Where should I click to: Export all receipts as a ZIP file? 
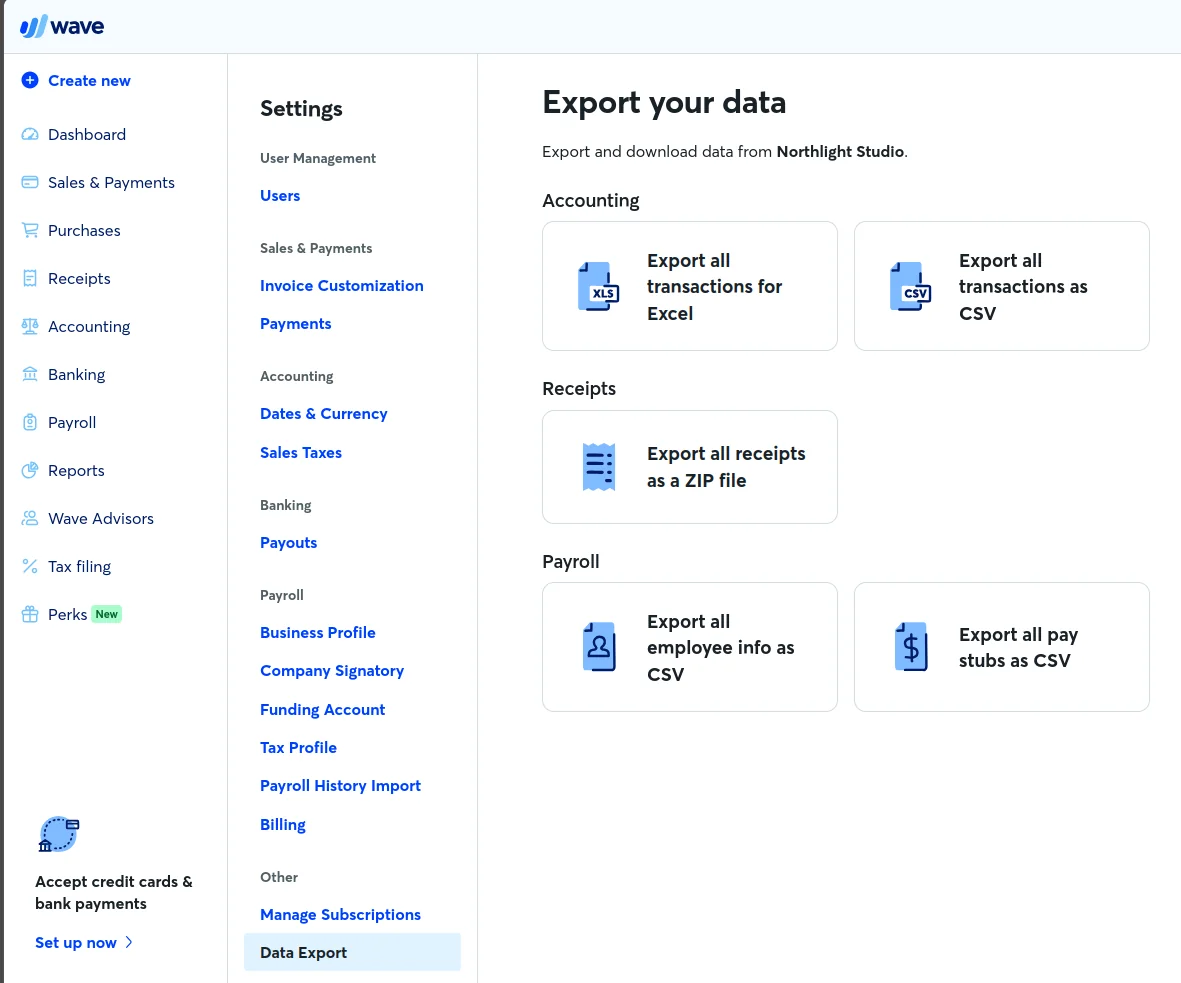click(690, 467)
